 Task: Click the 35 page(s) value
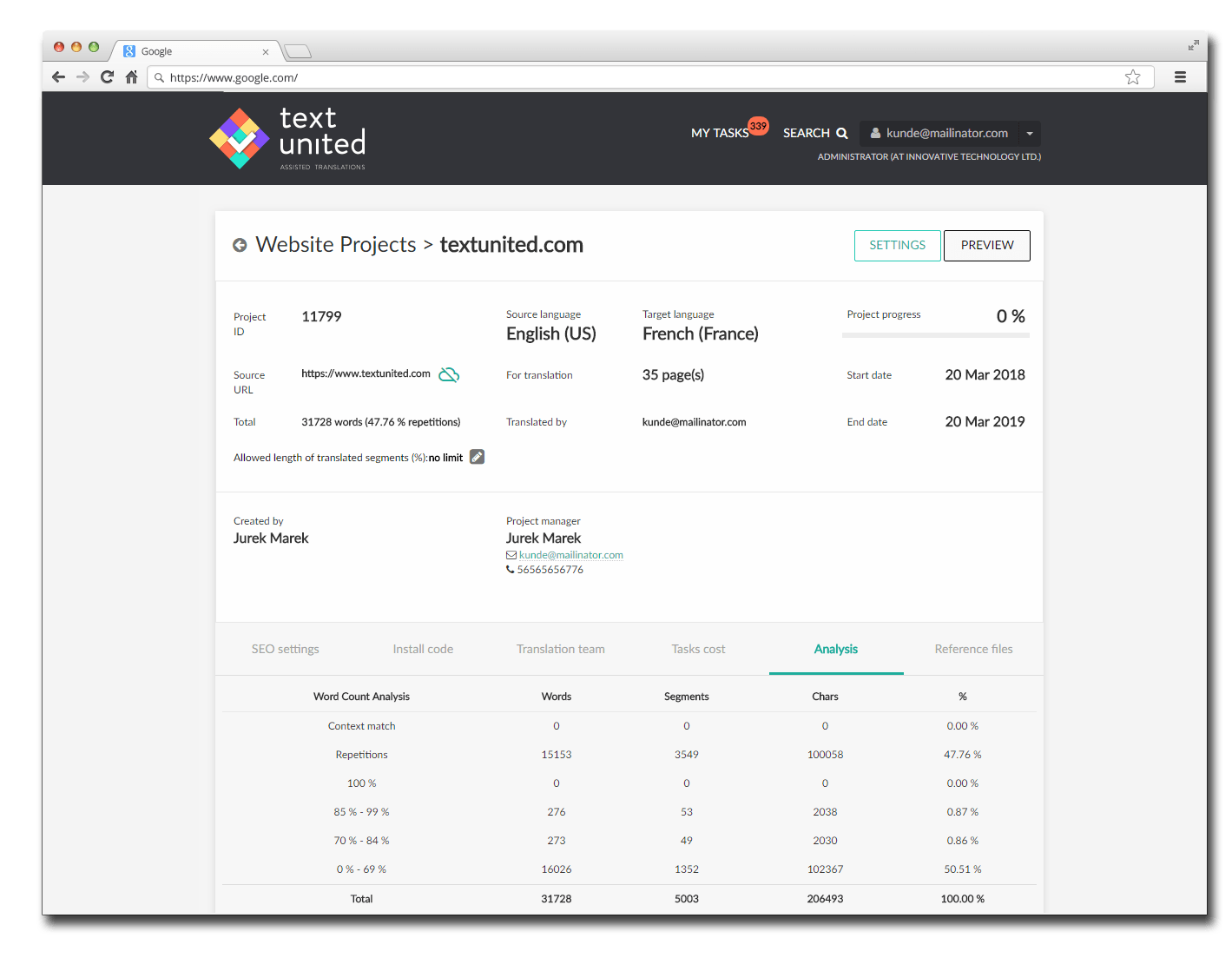pyautogui.click(x=673, y=375)
